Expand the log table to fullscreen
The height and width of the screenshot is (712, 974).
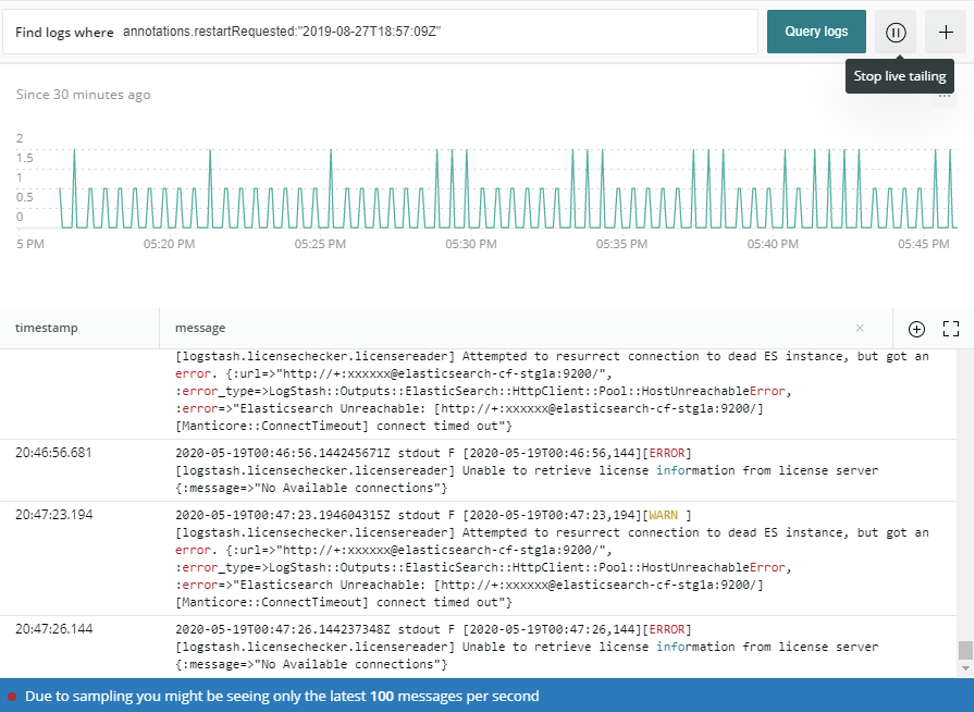(950, 329)
